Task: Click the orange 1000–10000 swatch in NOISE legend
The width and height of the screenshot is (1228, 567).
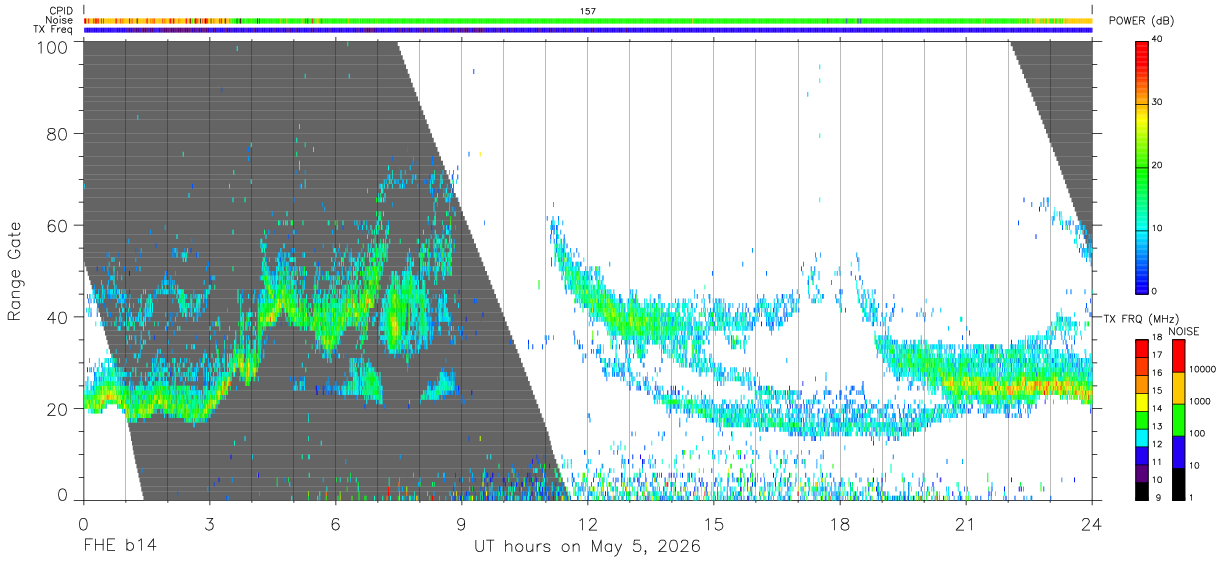Action: [x=1178, y=388]
